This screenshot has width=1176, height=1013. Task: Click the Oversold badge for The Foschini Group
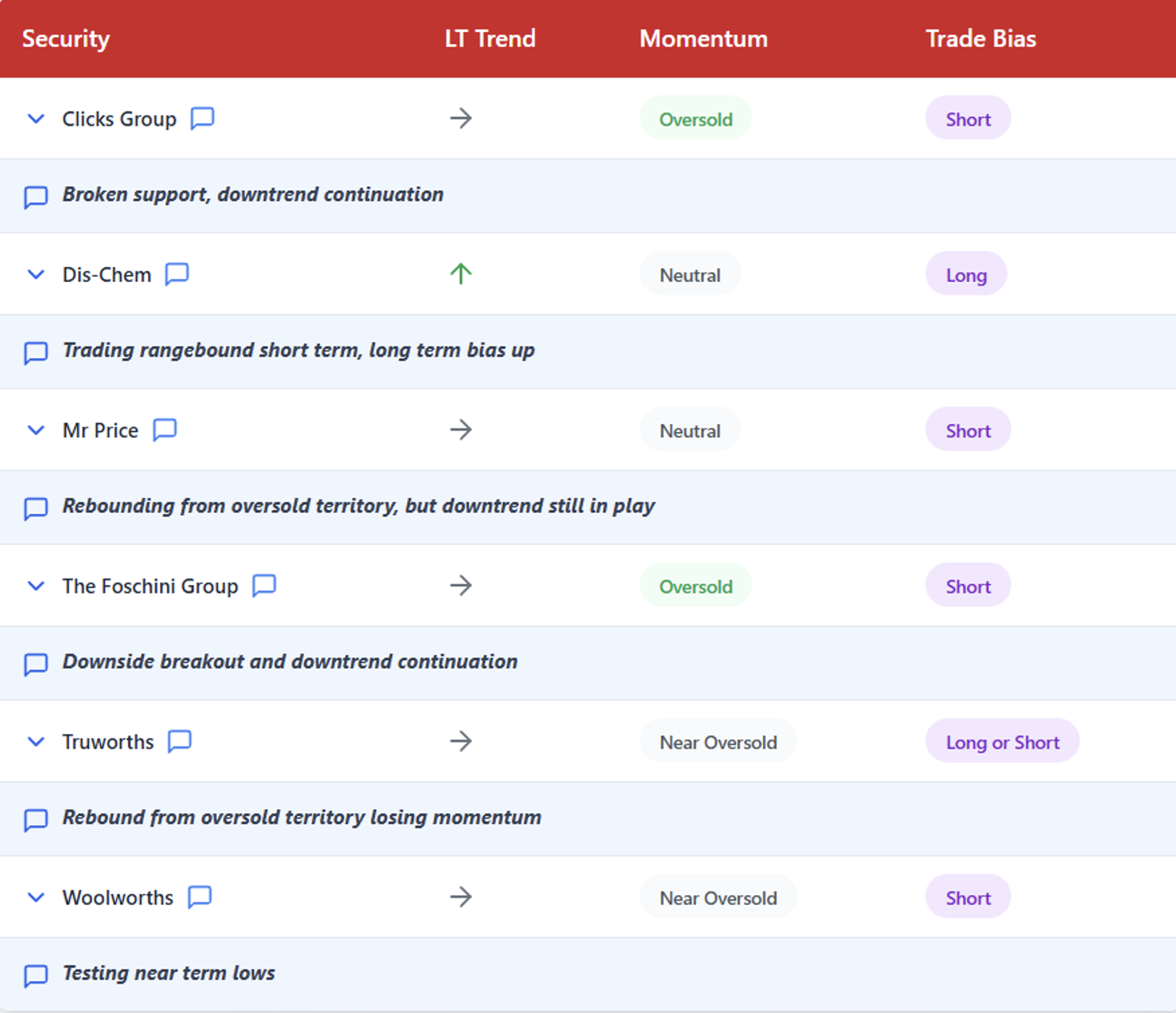click(x=696, y=585)
